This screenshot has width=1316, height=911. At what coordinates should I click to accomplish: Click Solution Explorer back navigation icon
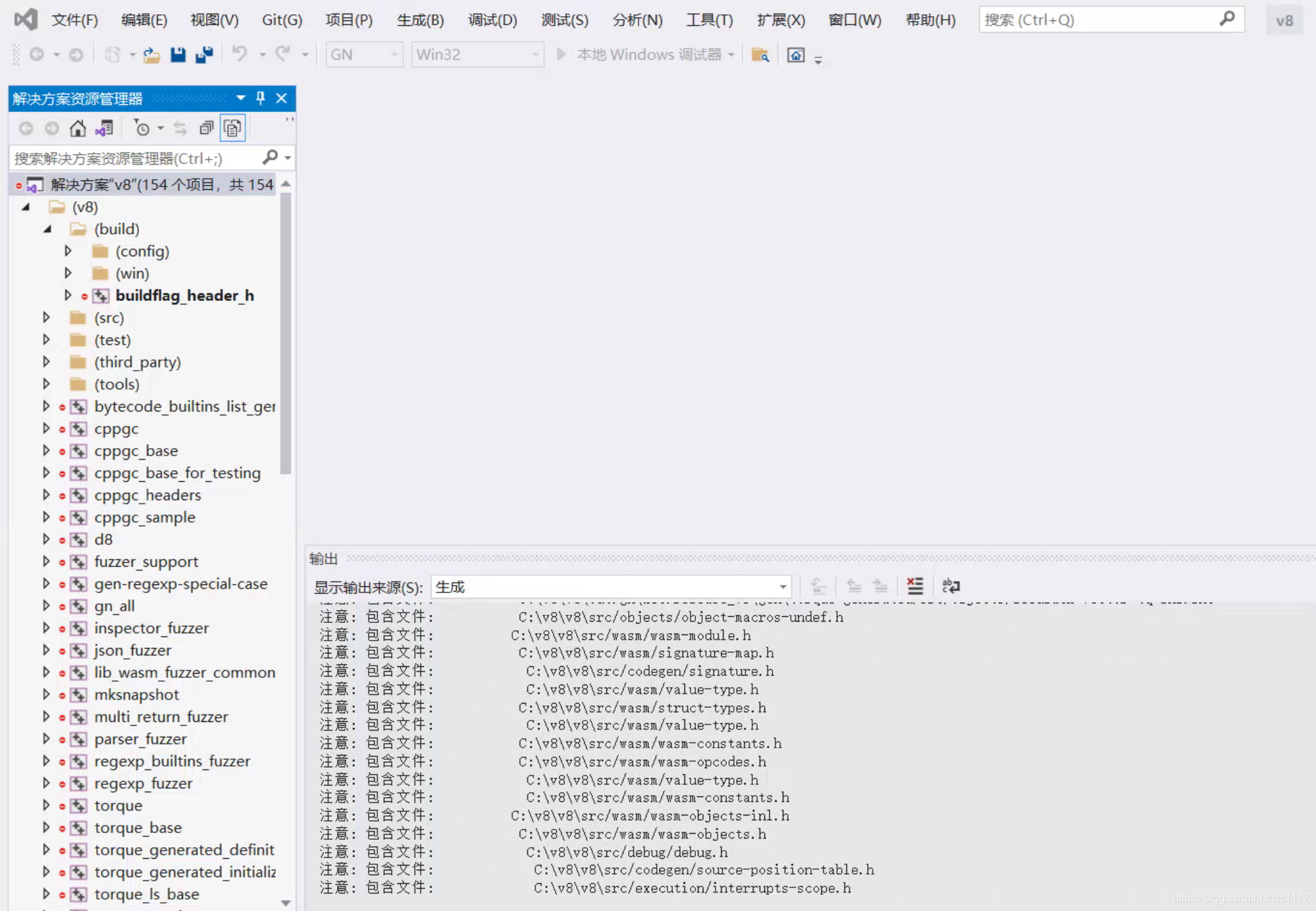pyautogui.click(x=26, y=128)
